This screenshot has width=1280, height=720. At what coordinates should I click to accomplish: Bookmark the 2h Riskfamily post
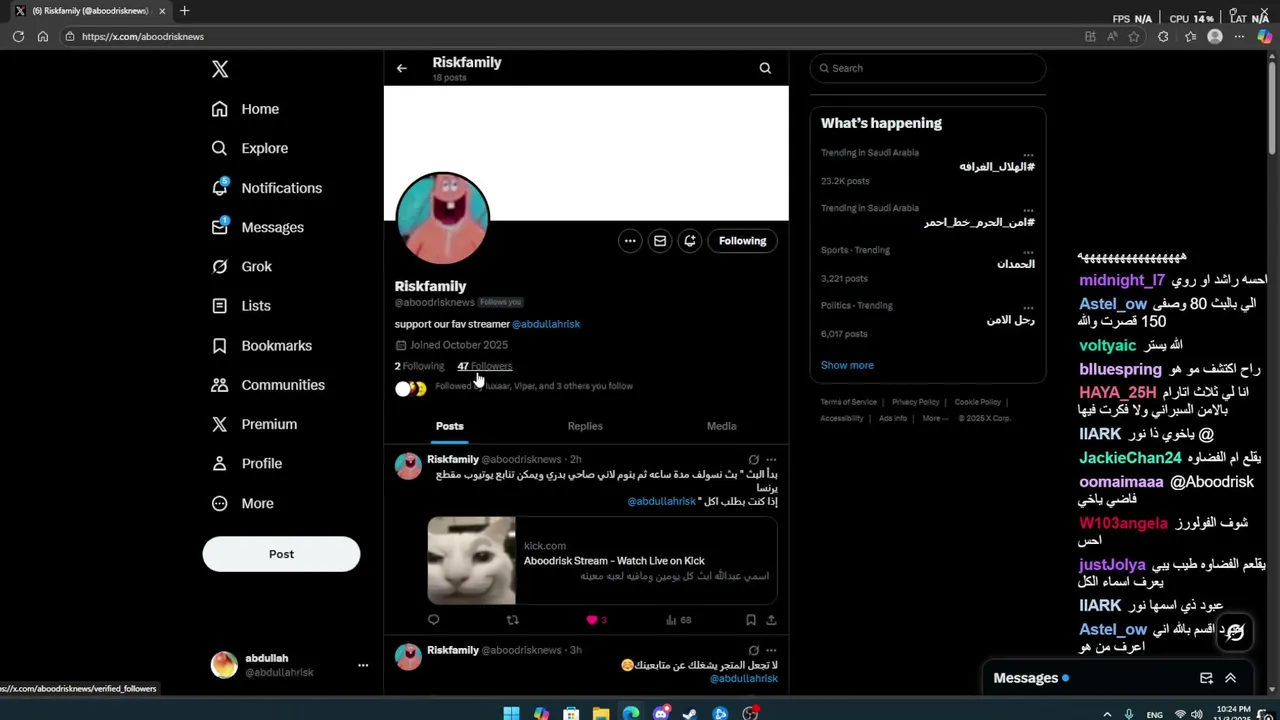(x=751, y=620)
